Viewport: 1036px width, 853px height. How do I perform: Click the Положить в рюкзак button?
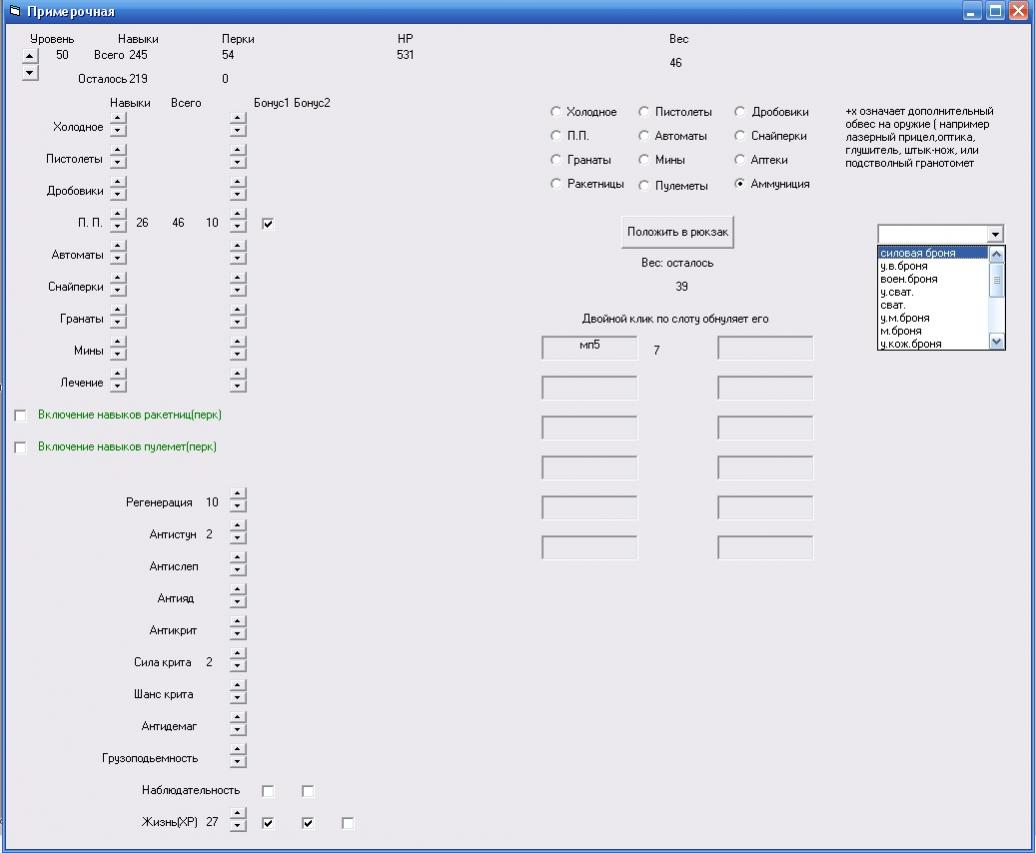pyautogui.click(x=677, y=232)
